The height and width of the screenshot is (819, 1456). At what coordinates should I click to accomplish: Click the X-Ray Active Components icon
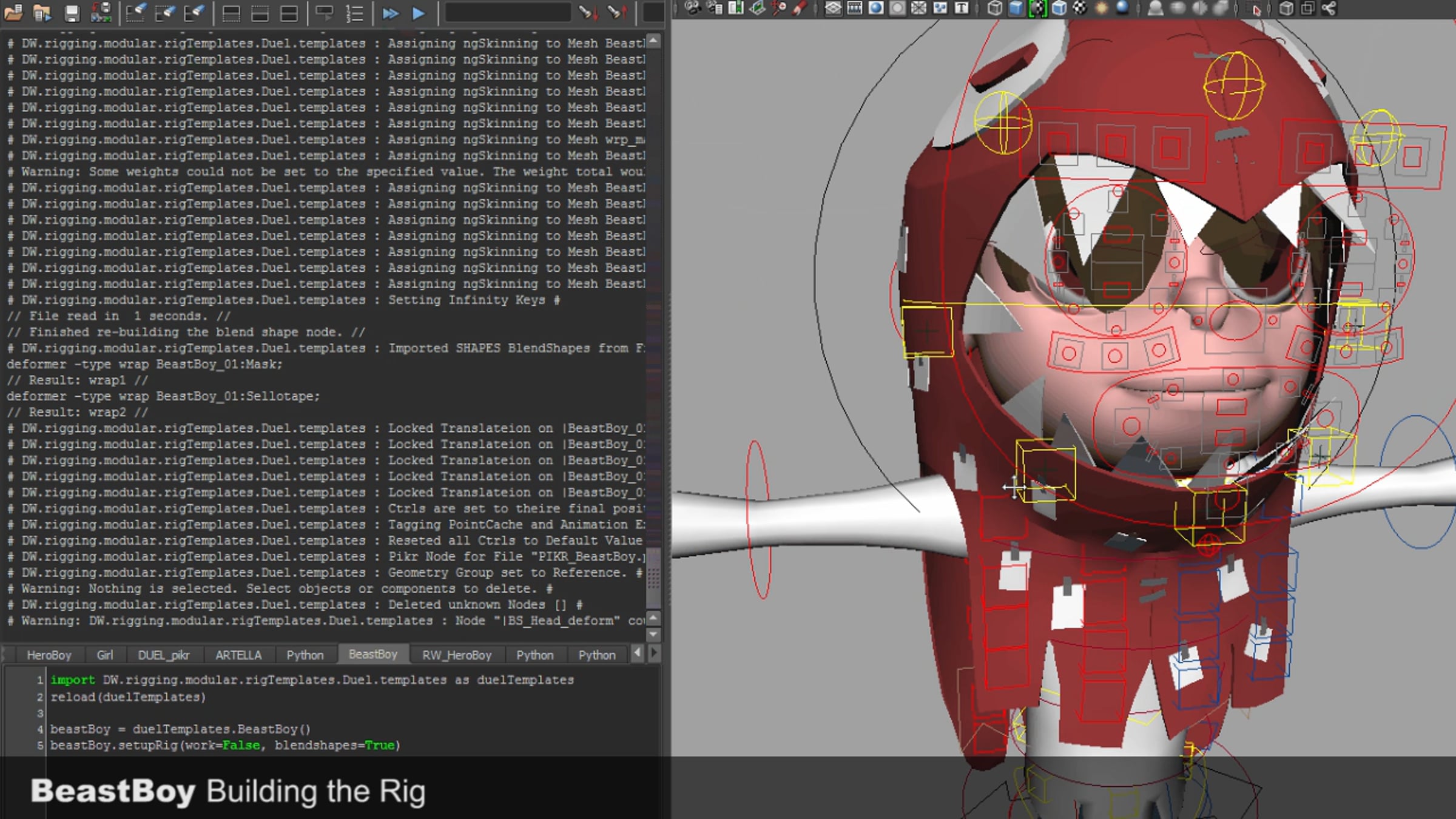pyautogui.click(x=1307, y=8)
